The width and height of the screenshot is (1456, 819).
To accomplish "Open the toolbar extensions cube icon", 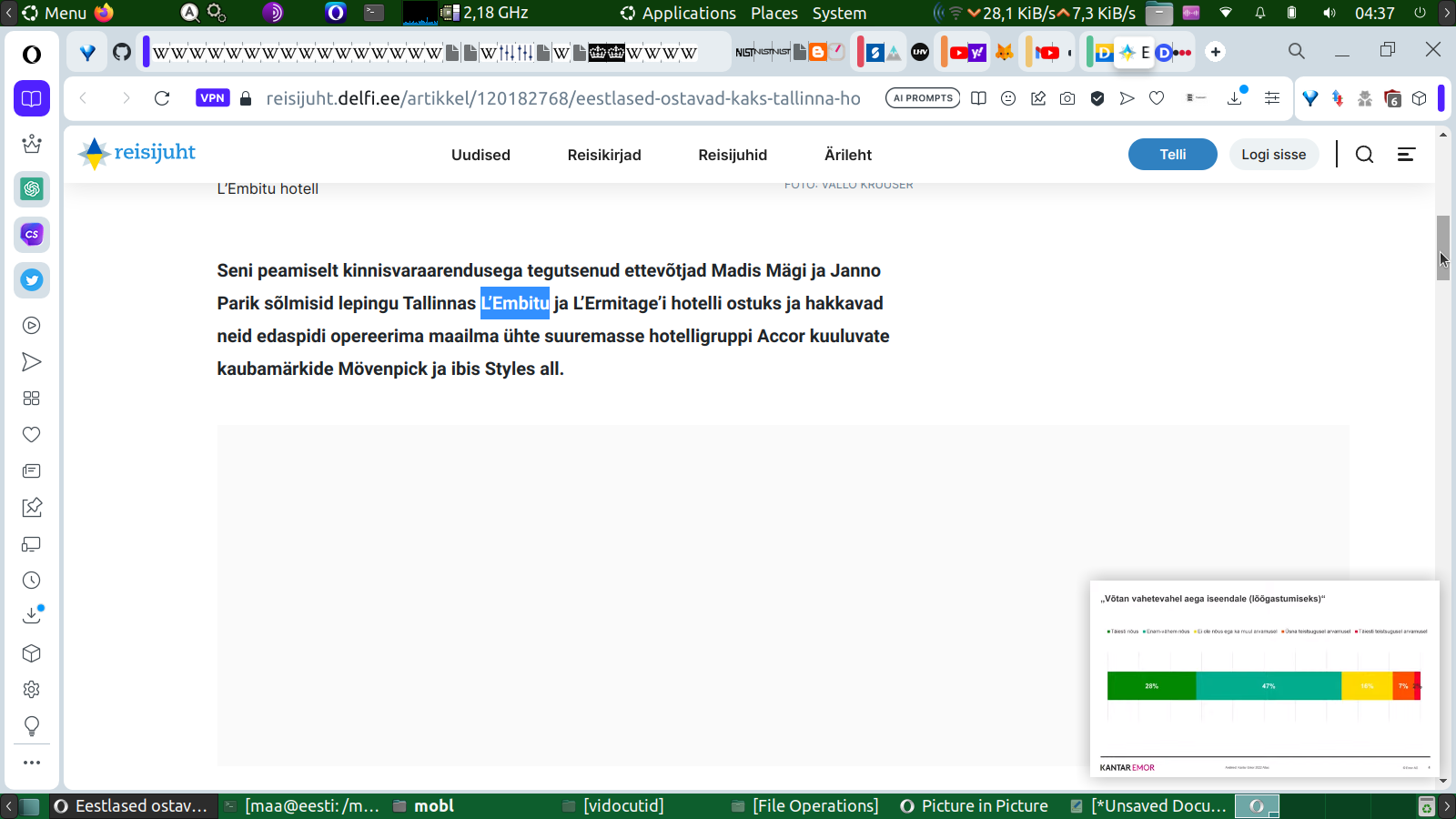I will 1420,98.
